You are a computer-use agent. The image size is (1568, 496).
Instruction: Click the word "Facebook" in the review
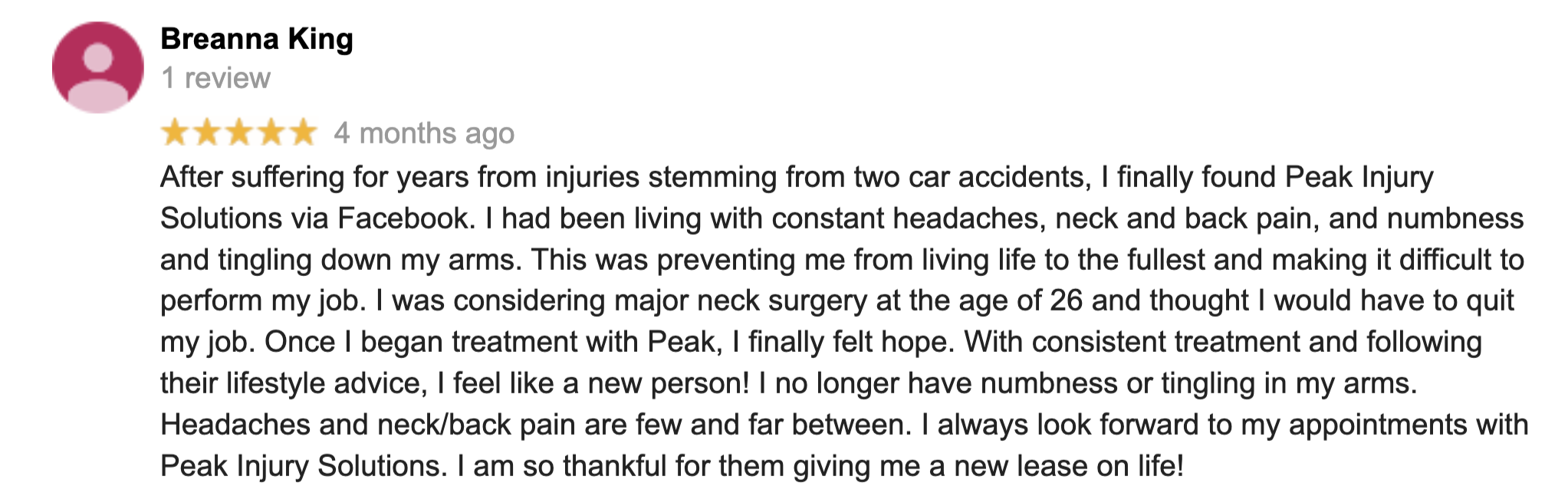point(403,218)
